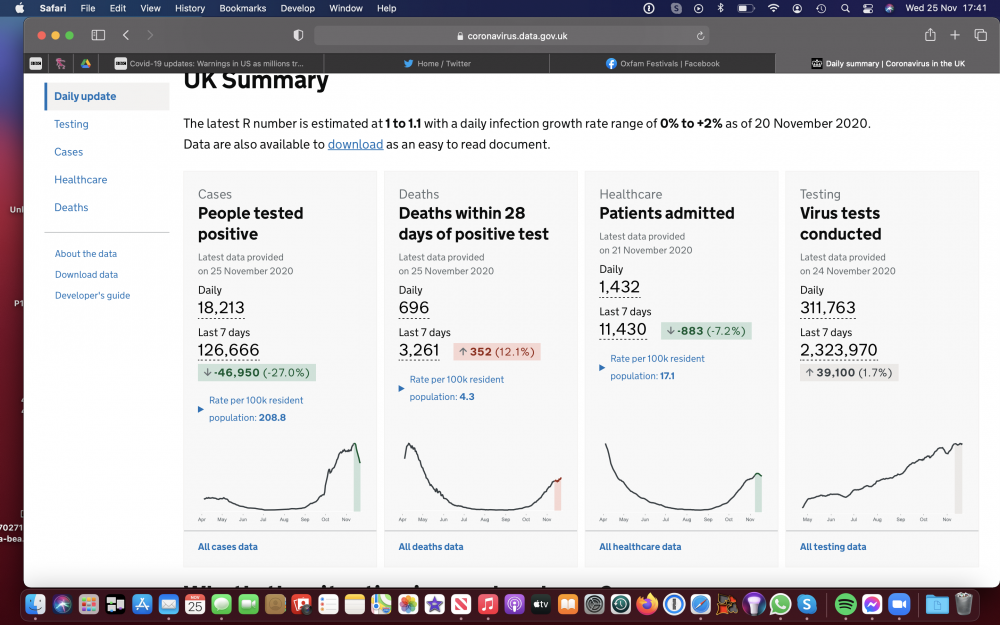Open the Developer's guide link
The image size is (1000, 625).
(92, 295)
